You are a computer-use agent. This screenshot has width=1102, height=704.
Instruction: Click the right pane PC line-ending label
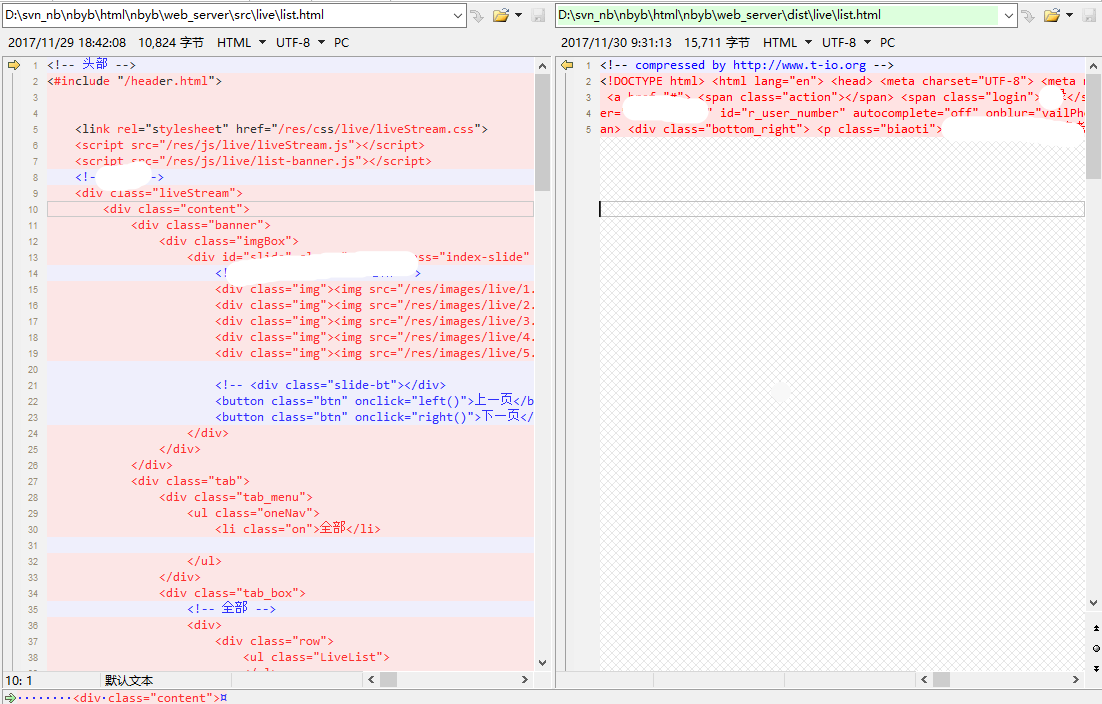tap(888, 43)
